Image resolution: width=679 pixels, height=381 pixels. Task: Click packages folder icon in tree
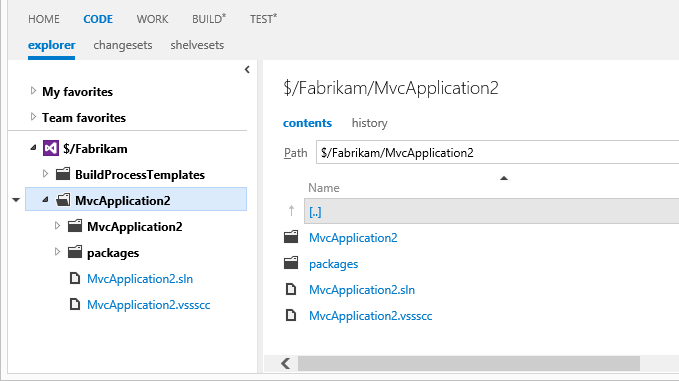tap(75, 252)
